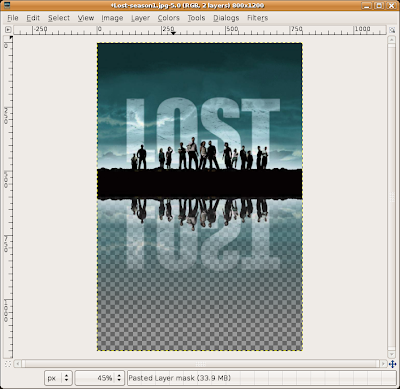Toggle the Quick Mask button at bottom left
The height and width of the screenshot is (389, 400).
pos(8,363)
